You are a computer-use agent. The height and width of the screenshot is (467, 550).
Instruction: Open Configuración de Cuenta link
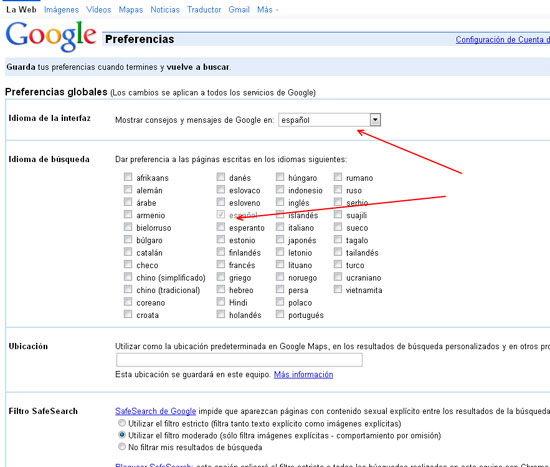[x=503, y=40]
